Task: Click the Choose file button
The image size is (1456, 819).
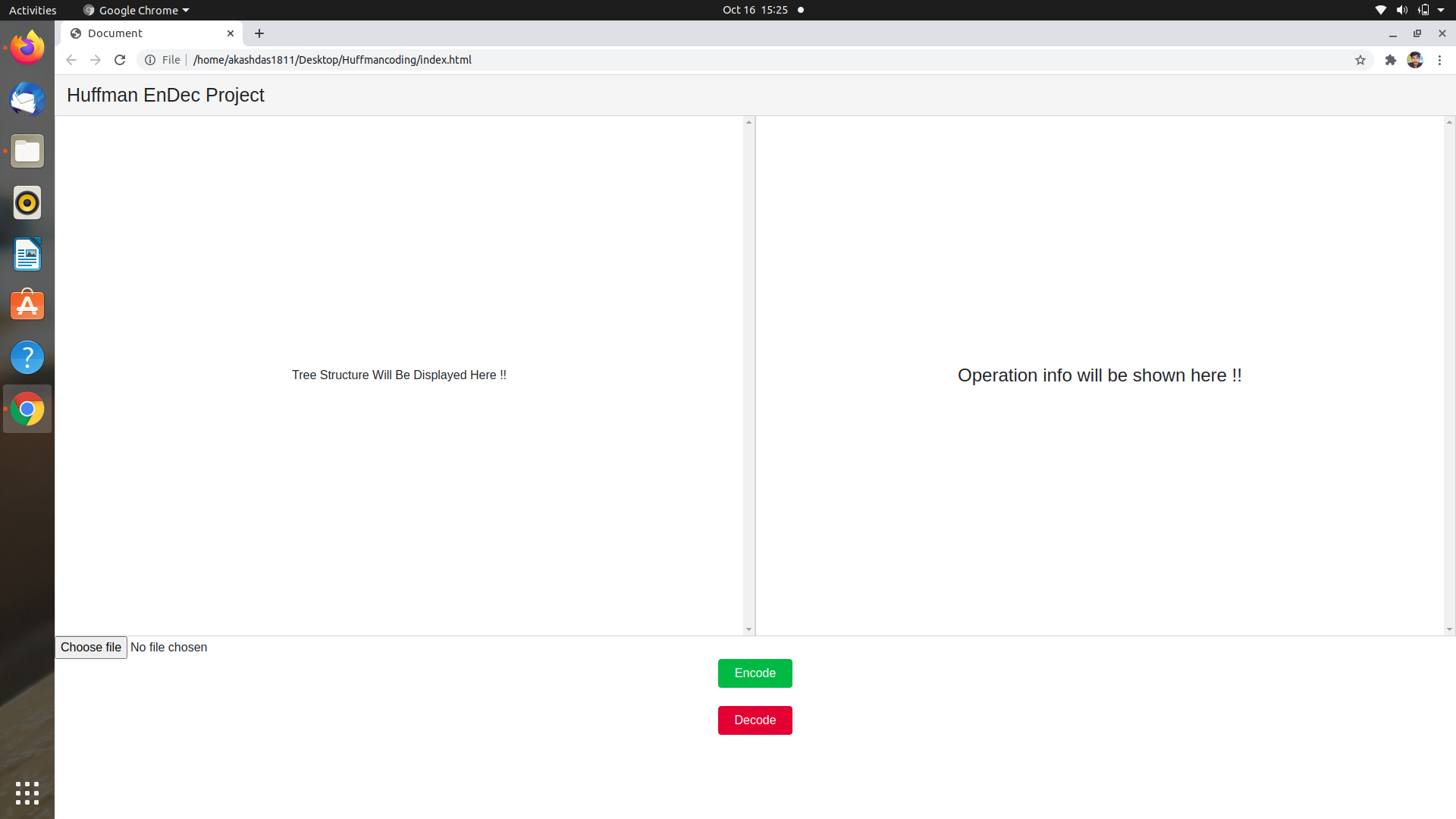Action: [91, 648]
